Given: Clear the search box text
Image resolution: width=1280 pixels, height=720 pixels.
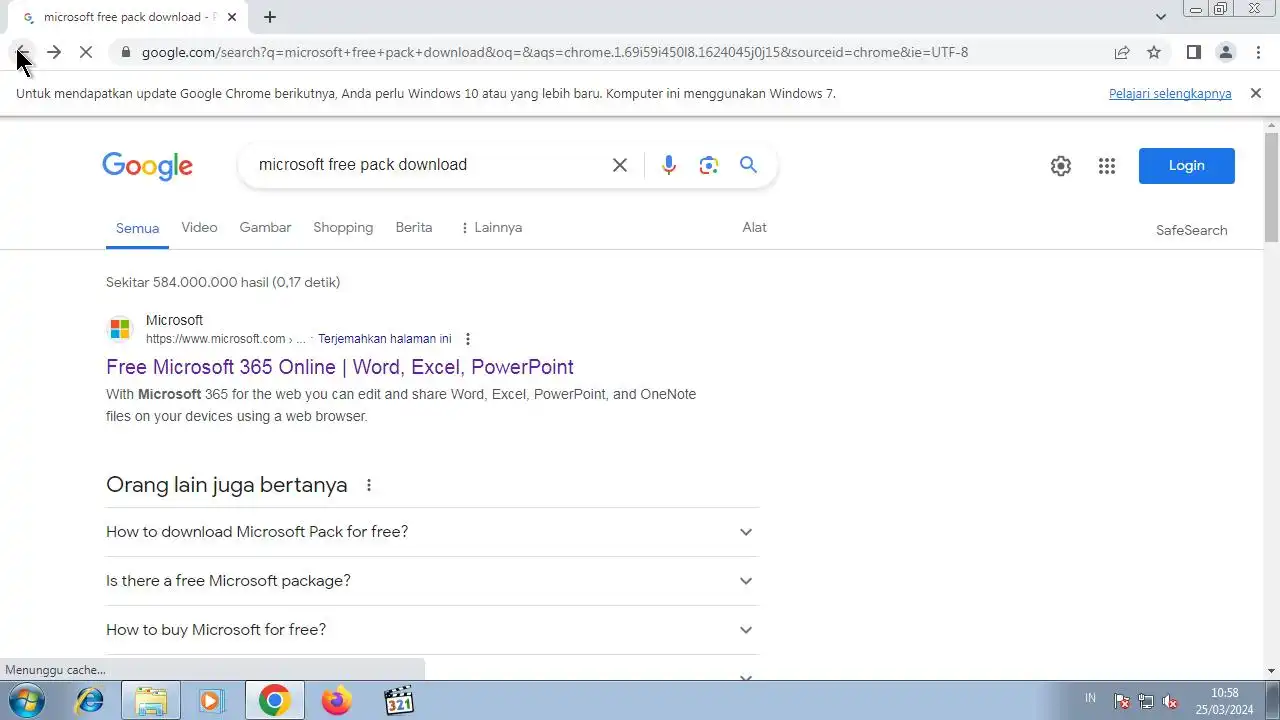Looking at the screenshot, I should coord(620,165).
